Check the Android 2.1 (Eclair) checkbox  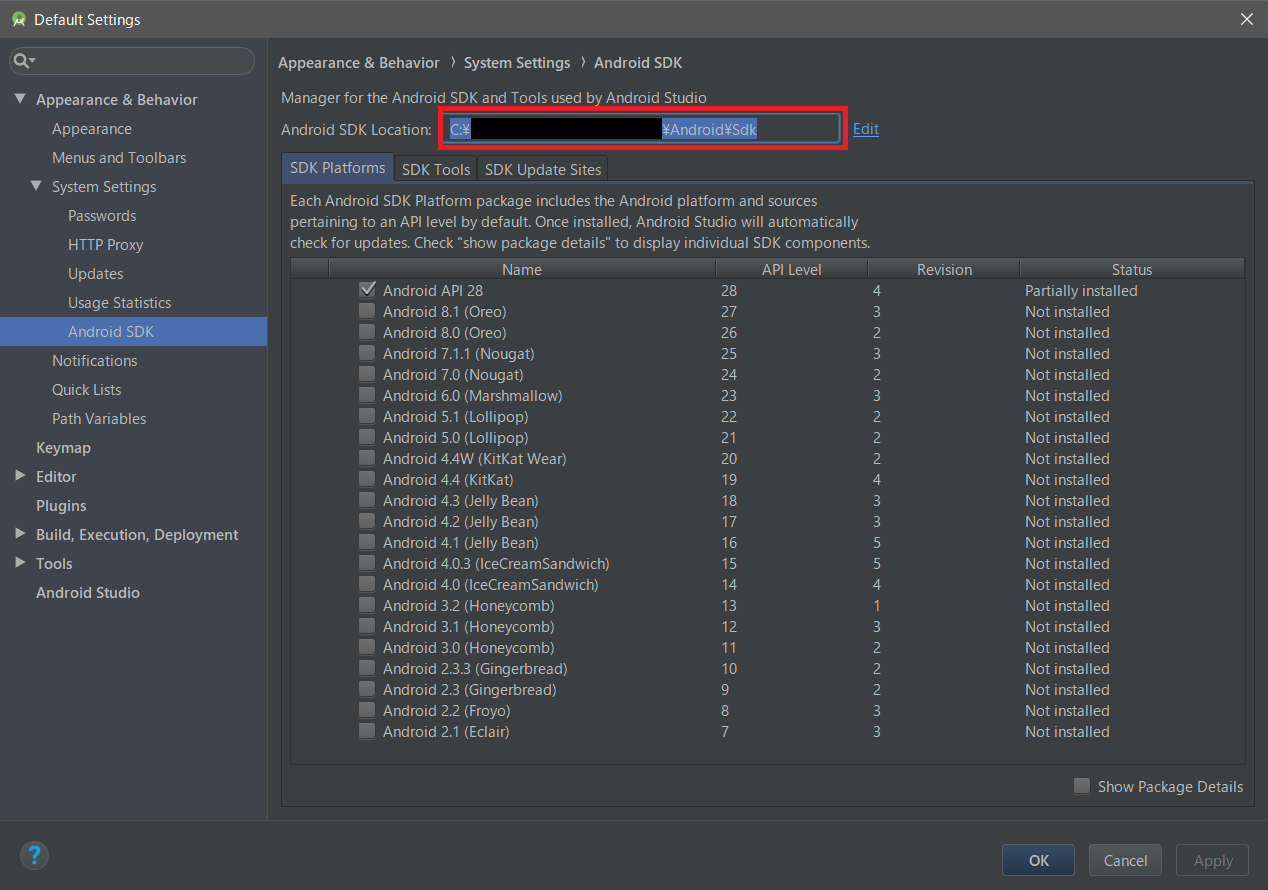point(367,731)
